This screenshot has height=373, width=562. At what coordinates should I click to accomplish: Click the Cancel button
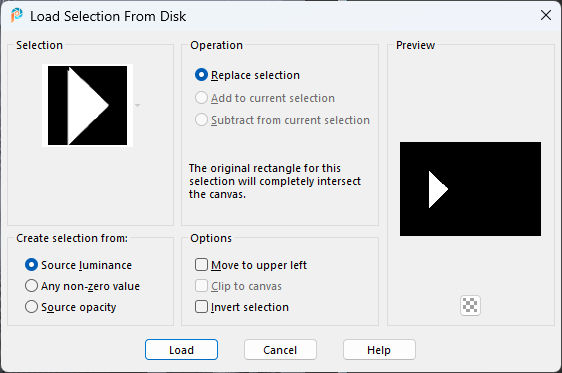point(280,350)
